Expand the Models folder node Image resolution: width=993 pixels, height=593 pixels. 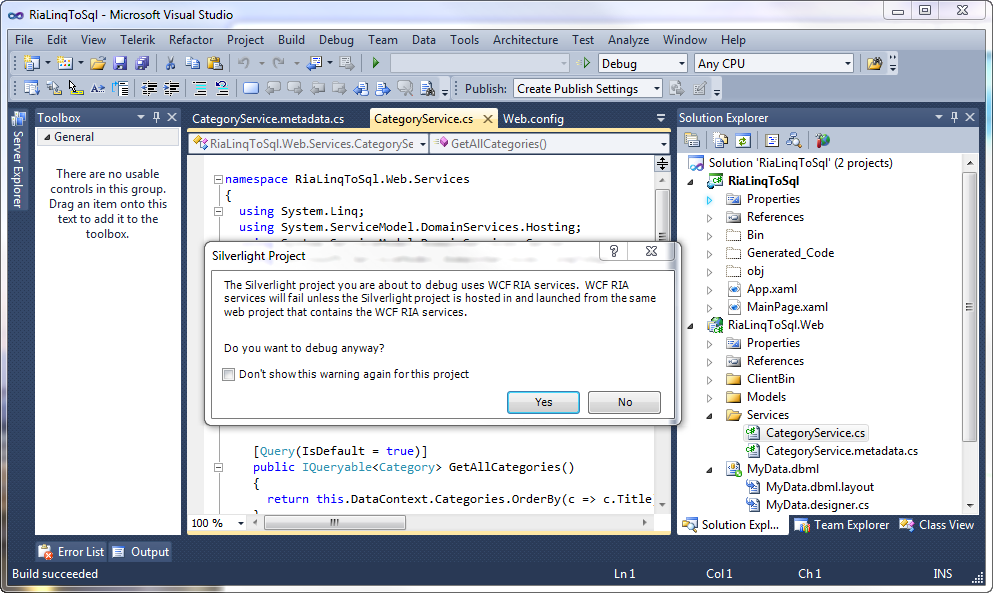coord(709,398)
